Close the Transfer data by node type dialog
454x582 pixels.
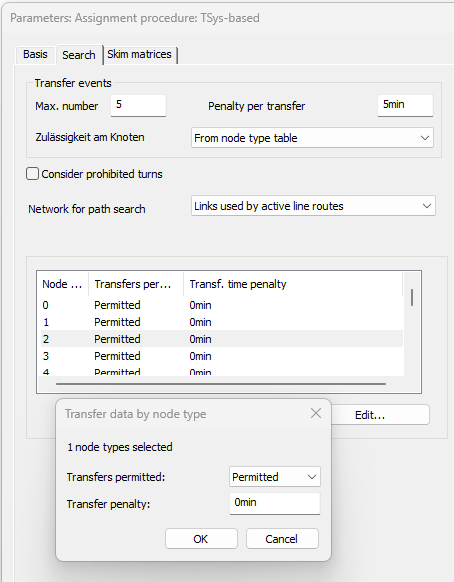click(316, 413)
